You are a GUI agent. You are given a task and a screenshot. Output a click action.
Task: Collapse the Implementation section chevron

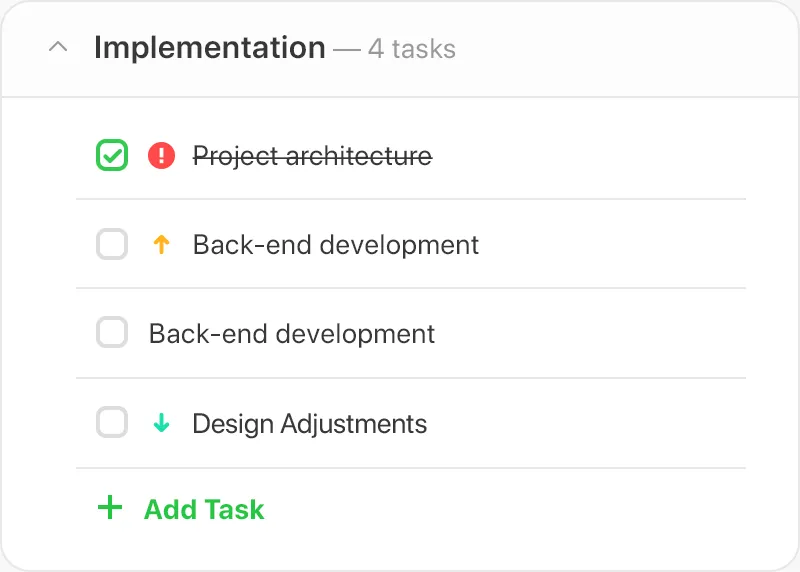point(58,47)
